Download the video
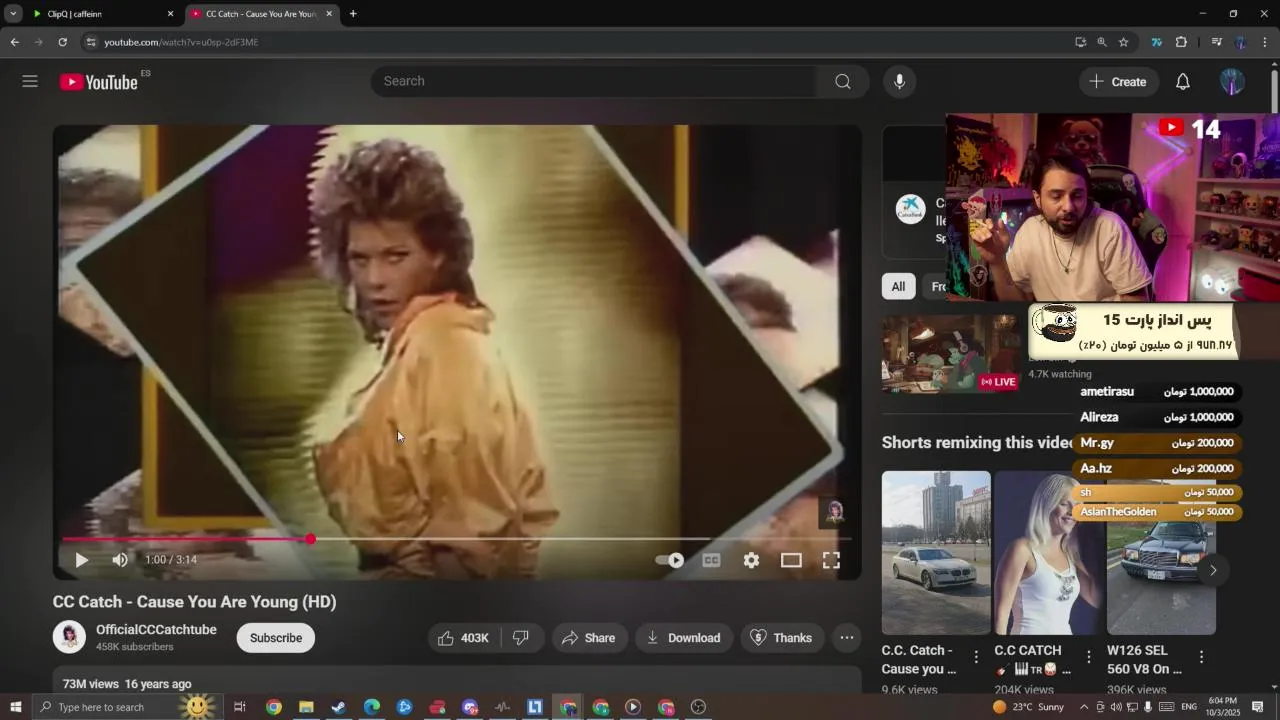This screenshot has height=720, width=1280. click(x=683, y=638)
